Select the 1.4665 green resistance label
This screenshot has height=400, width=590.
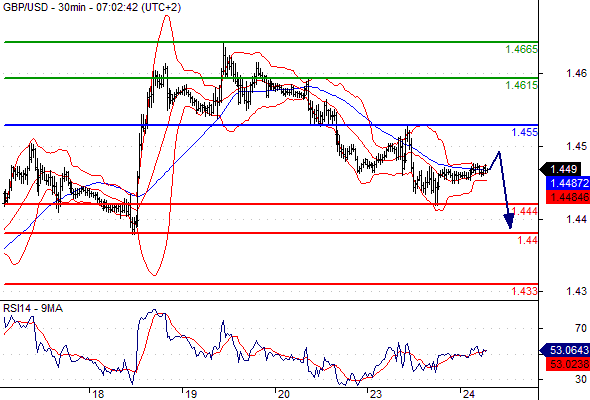pos(522,49)
